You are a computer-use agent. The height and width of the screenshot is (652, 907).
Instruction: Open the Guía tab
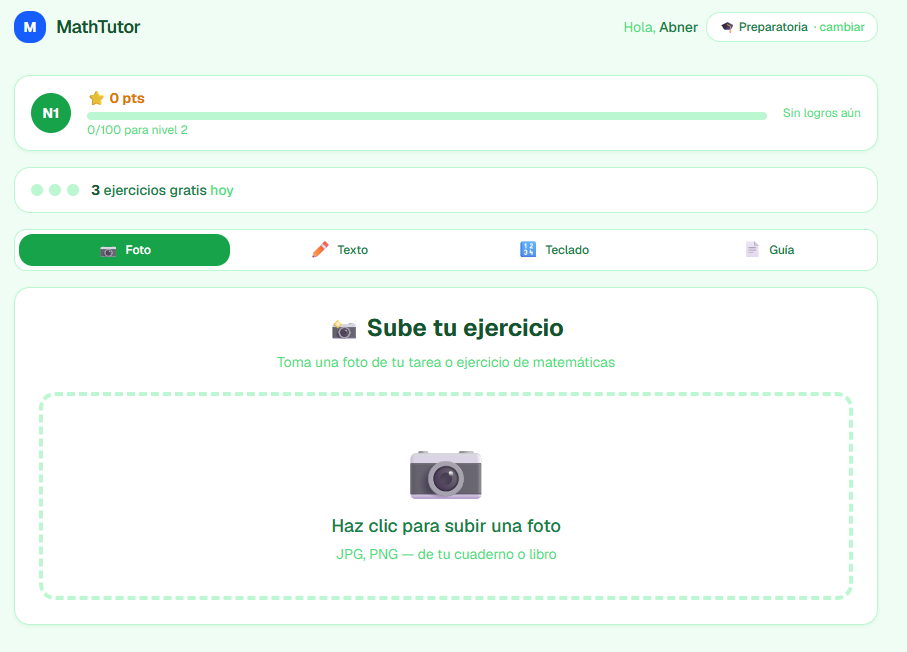coord(769,250)
